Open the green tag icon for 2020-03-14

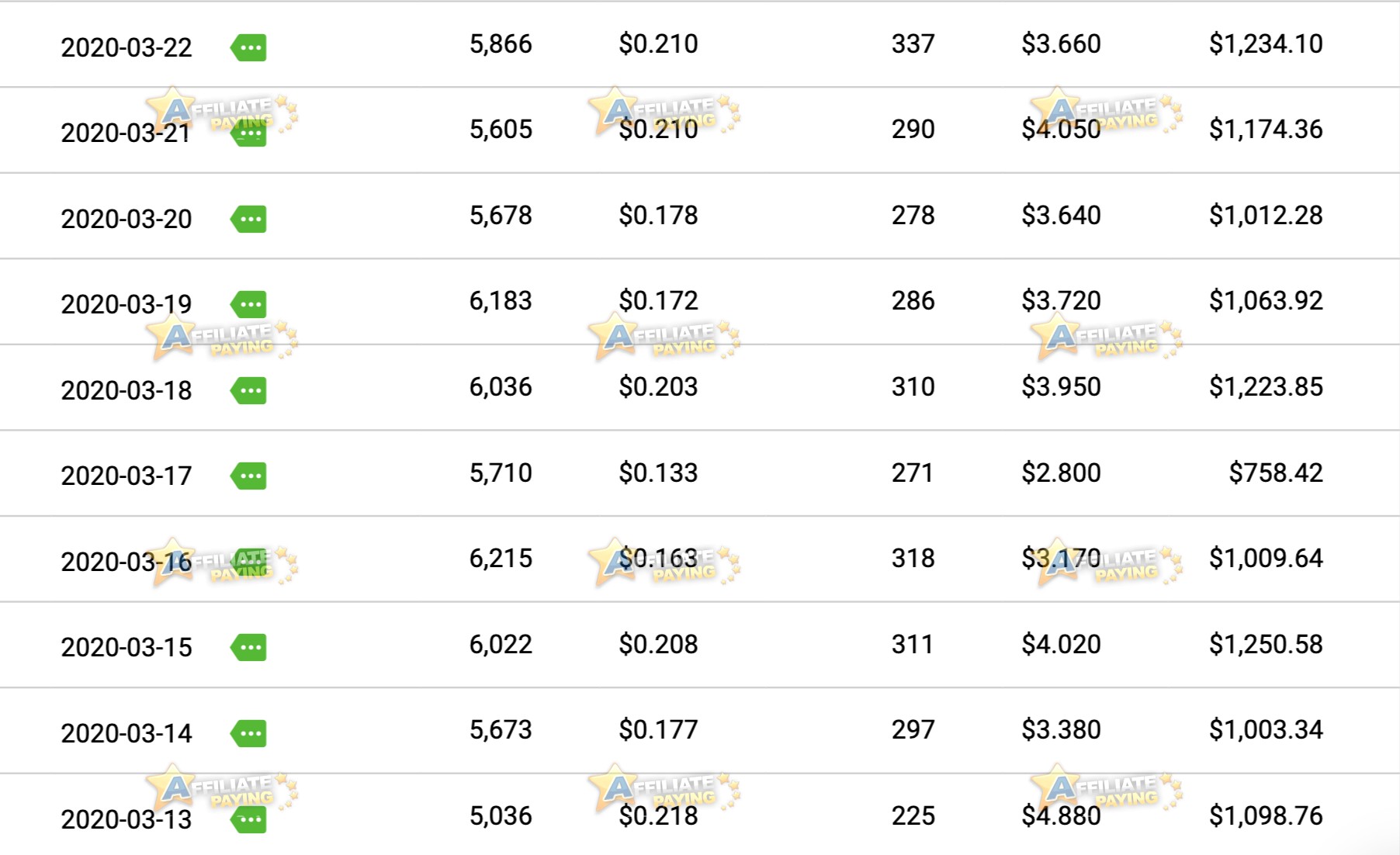pos(249,733)
